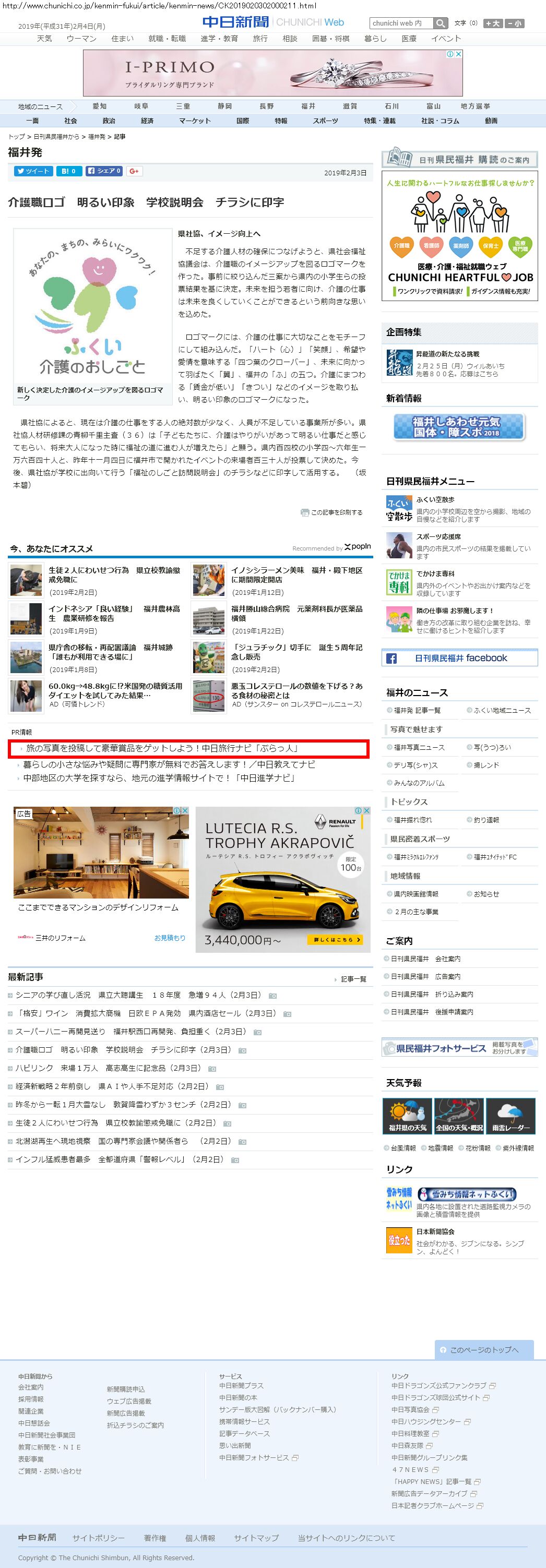Open the 介護のおしごと logo image
This screenshot has height=1568, width=546.
(92, 307)
